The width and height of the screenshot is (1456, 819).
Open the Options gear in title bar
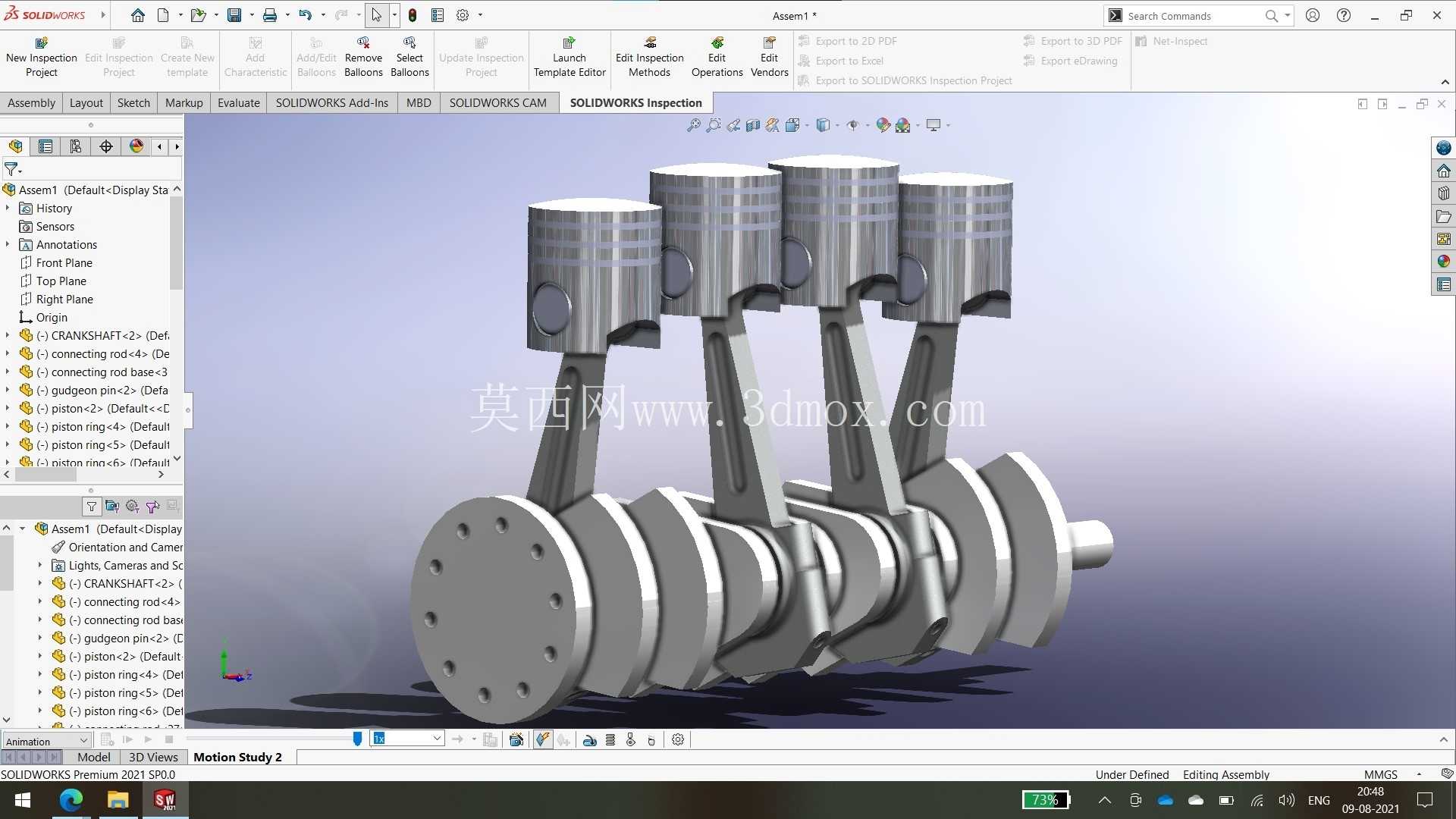pyautogui.click(x=463, y=15)
